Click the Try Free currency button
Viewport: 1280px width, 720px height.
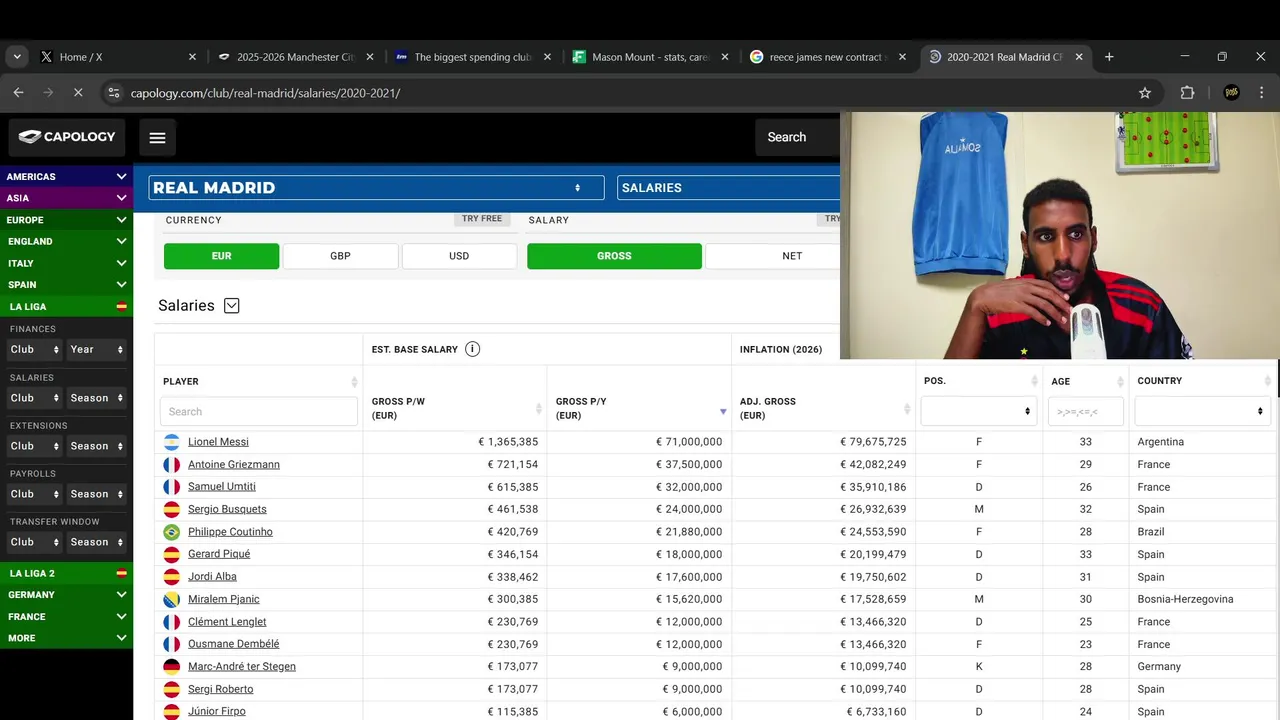482,219
